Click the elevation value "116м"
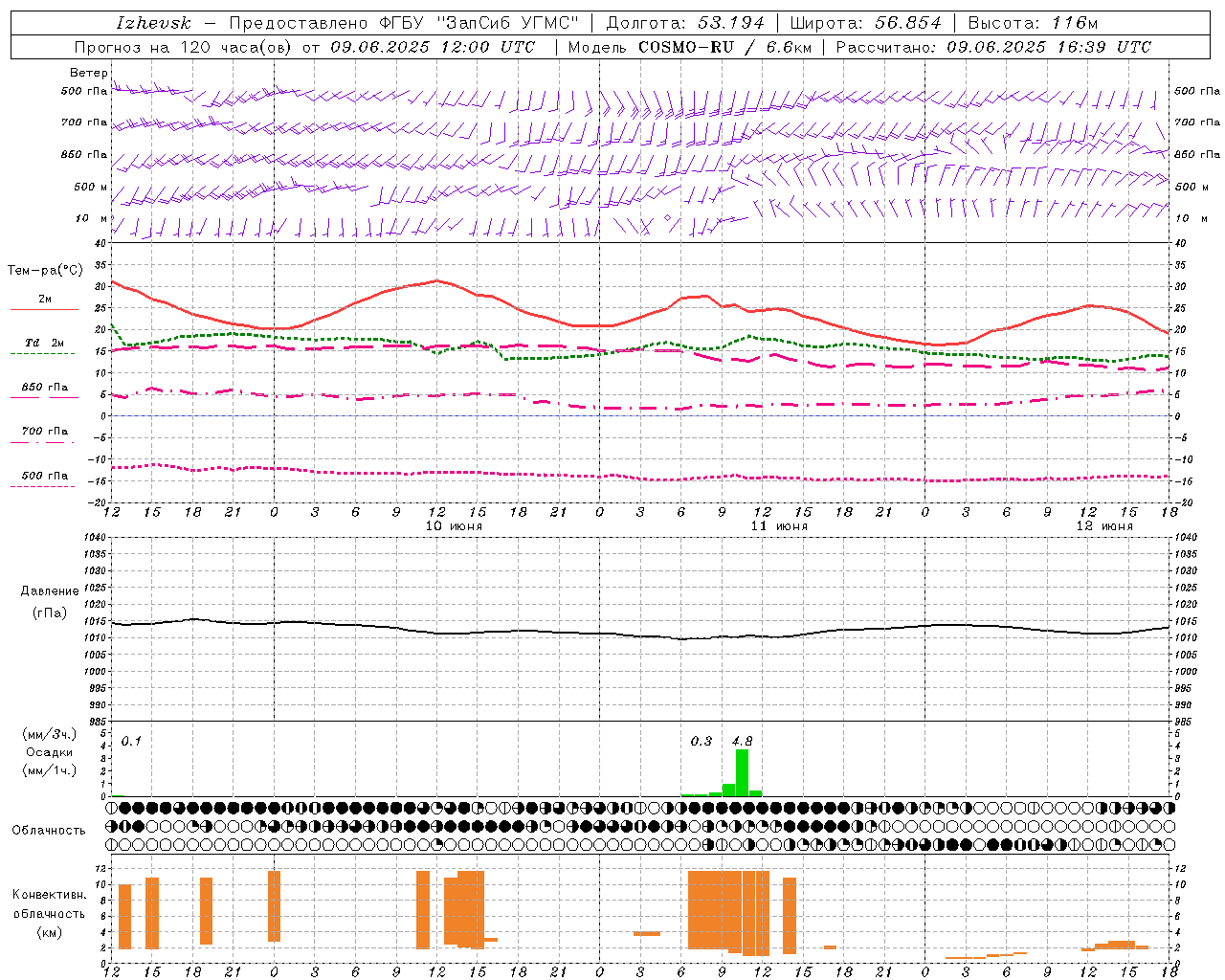The height and width of the screenshot is (980, 1225). 1074,23
